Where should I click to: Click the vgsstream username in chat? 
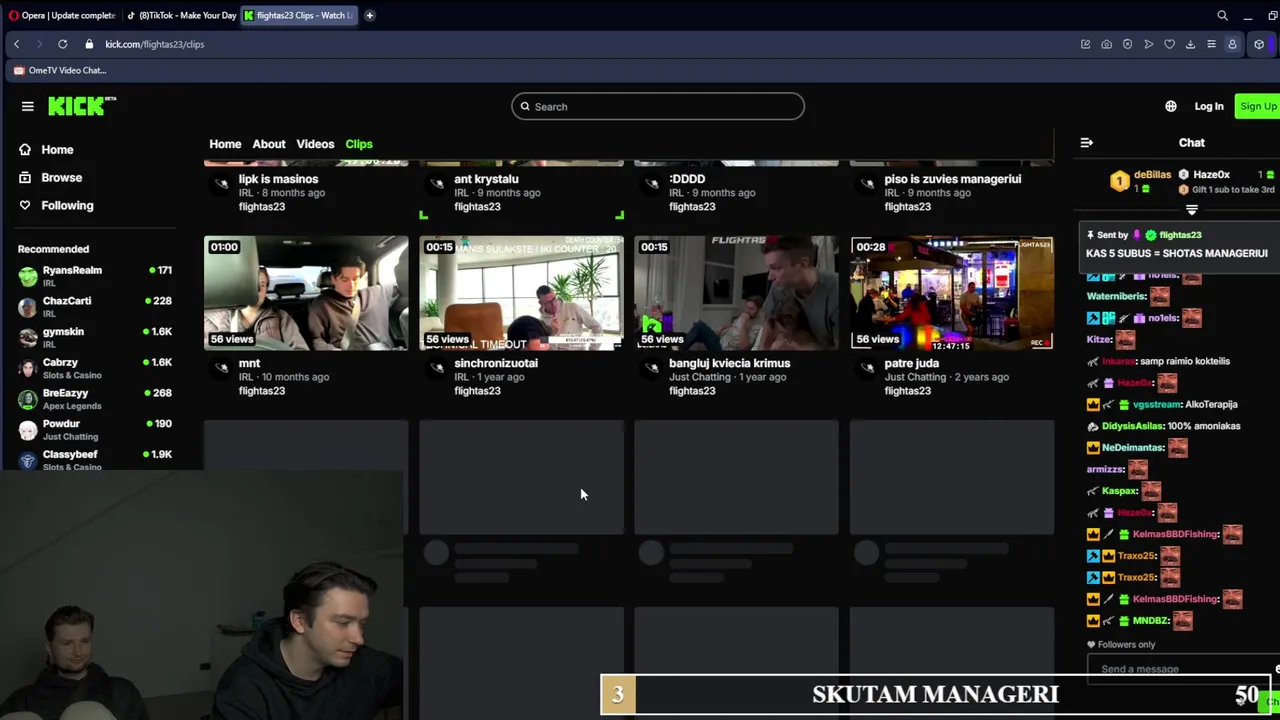pos(1157,404)
